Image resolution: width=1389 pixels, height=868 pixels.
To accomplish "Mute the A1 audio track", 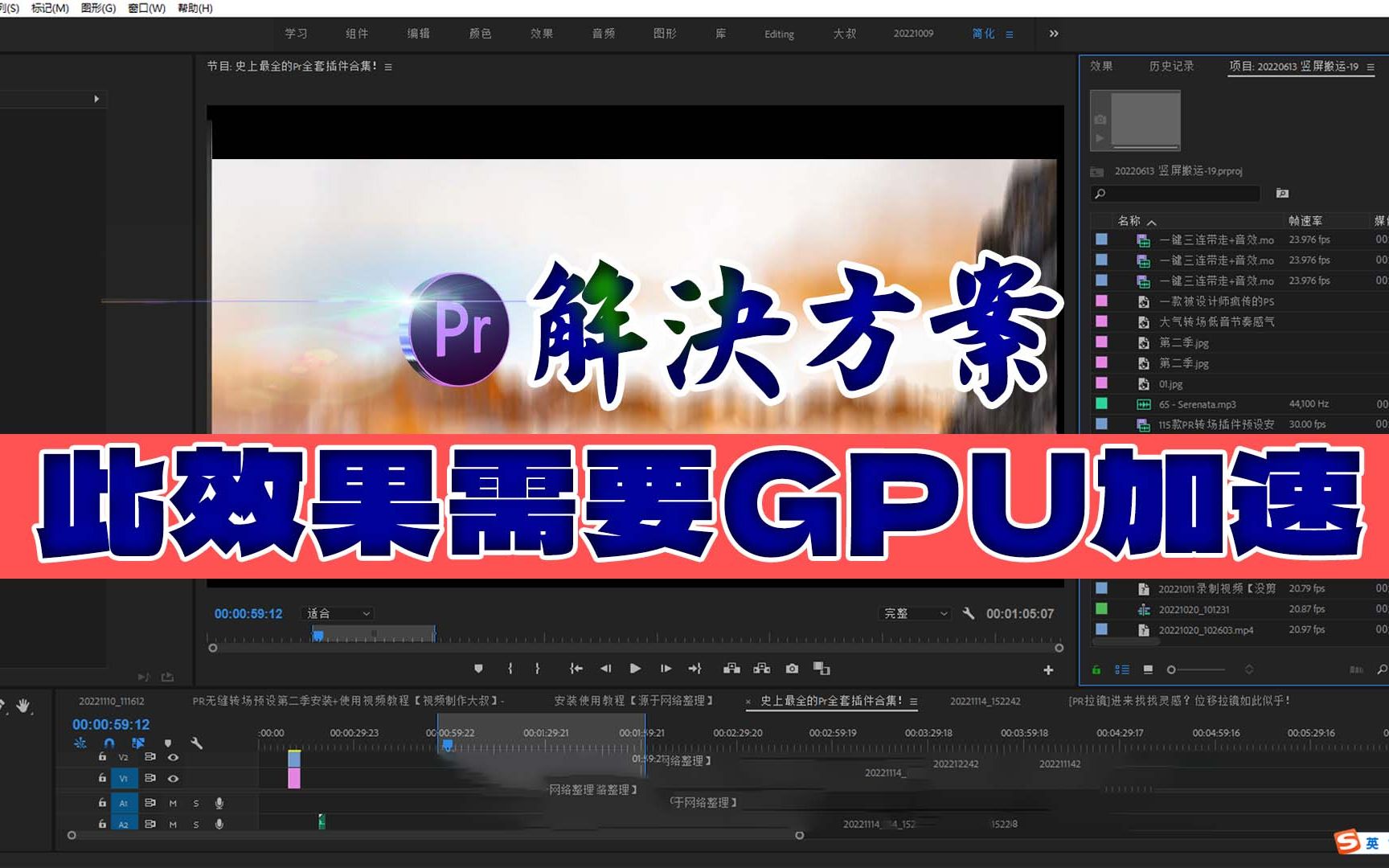I will point(173,803).
